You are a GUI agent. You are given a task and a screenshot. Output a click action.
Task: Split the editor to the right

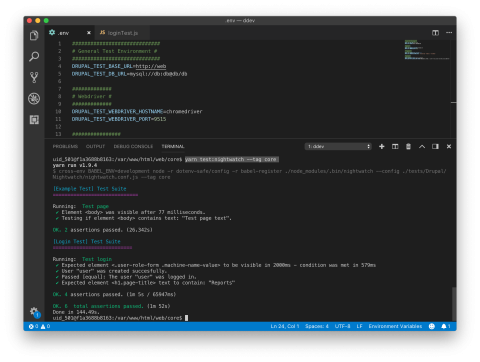435,33
